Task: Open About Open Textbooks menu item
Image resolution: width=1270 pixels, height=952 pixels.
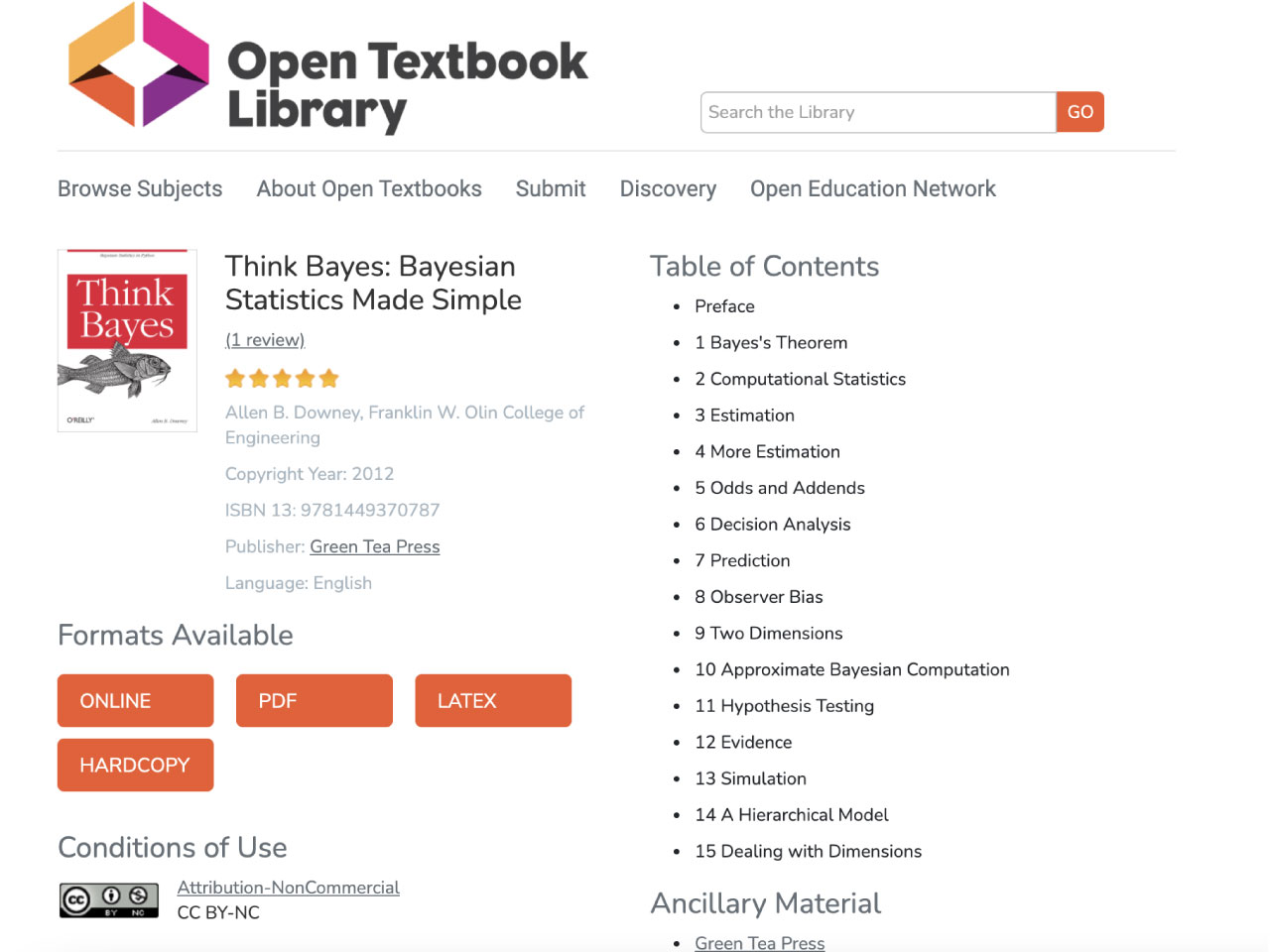Action: coord(369,188)
